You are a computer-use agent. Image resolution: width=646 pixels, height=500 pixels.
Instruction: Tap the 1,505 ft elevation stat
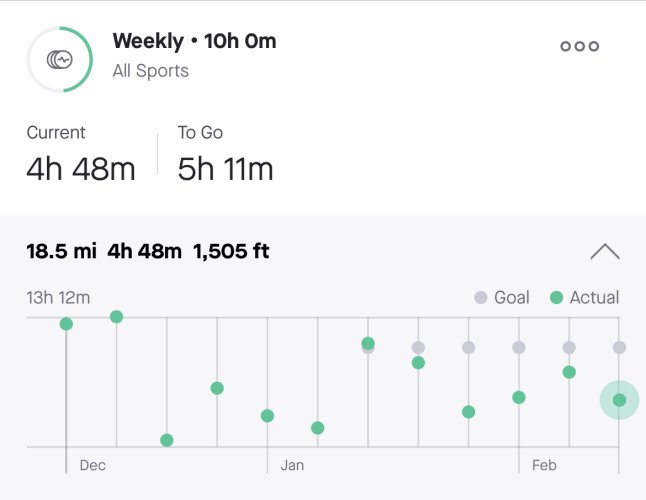231,251
